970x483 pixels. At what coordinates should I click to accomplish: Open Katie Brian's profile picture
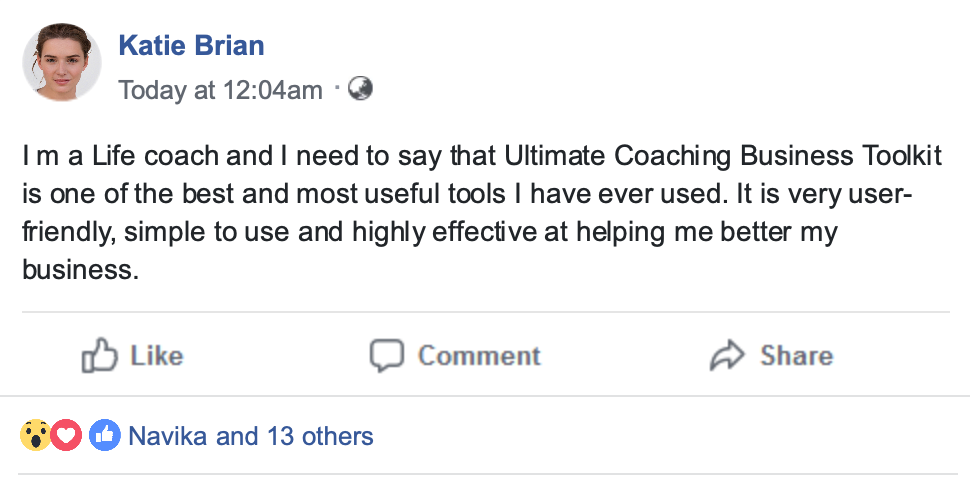62,62
